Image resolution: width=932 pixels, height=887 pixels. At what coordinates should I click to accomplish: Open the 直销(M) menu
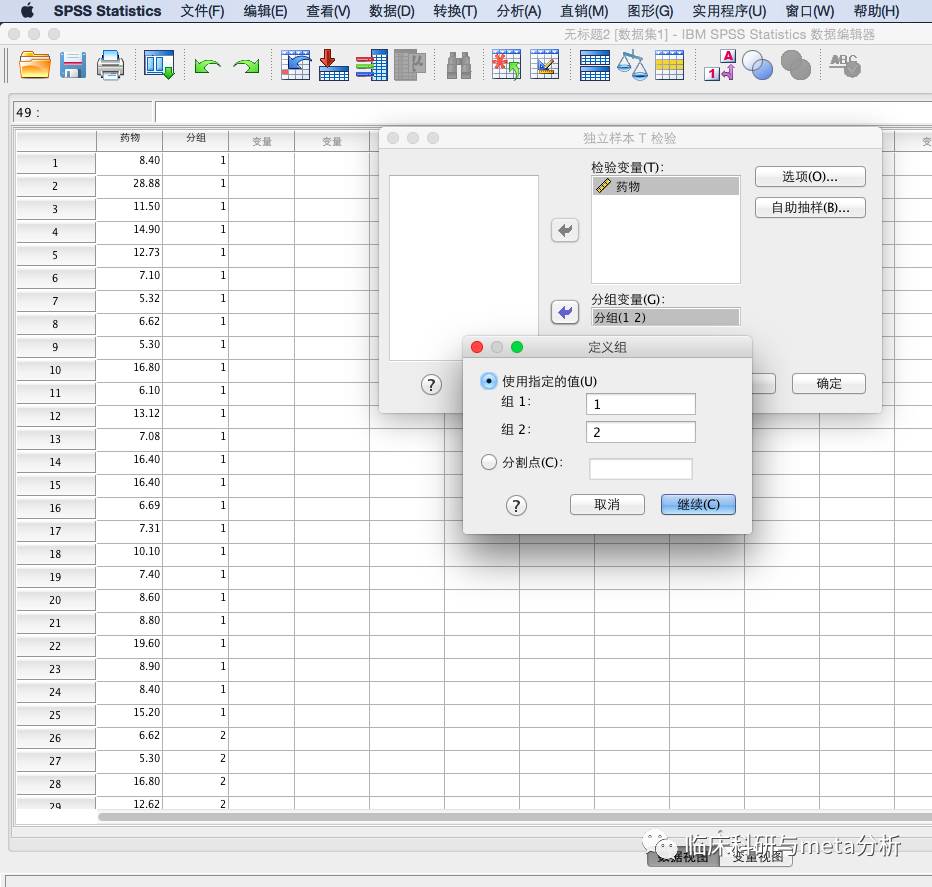[584, 11]
